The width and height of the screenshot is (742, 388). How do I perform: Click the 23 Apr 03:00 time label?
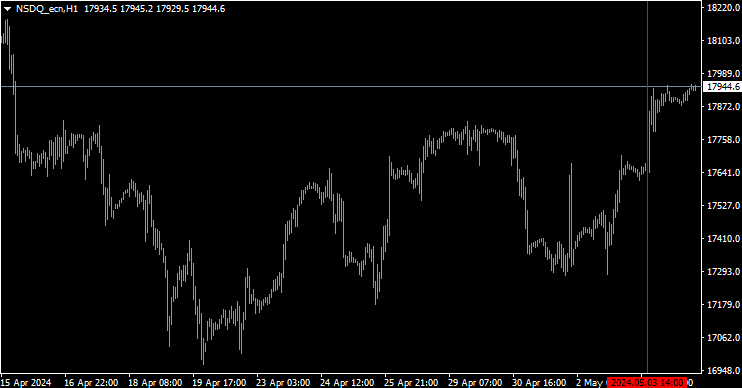pyautogui.click(x=283, y=382)
